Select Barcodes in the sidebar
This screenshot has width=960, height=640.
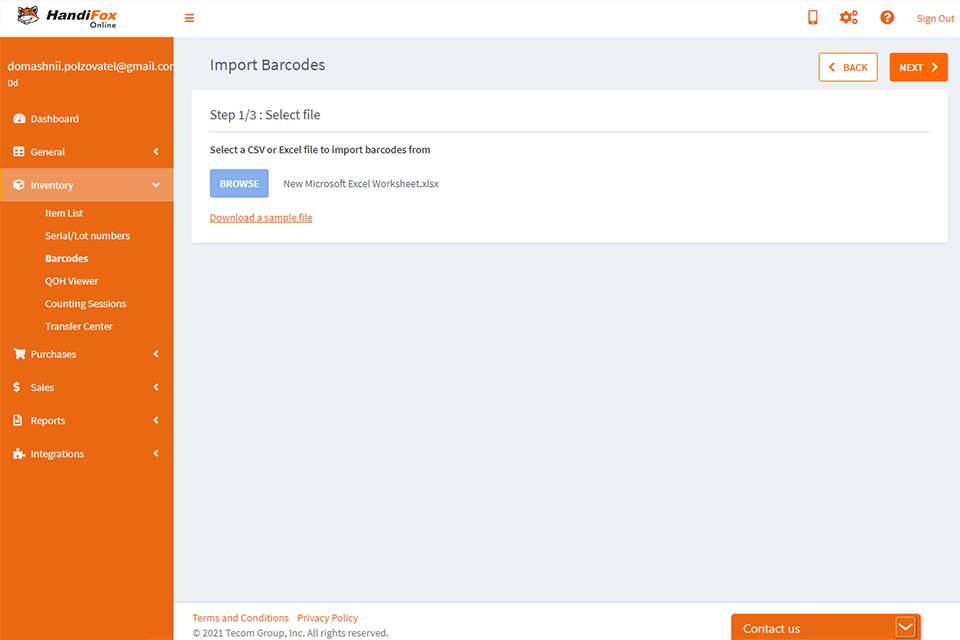pyautogui.click(x=66, y=258)
